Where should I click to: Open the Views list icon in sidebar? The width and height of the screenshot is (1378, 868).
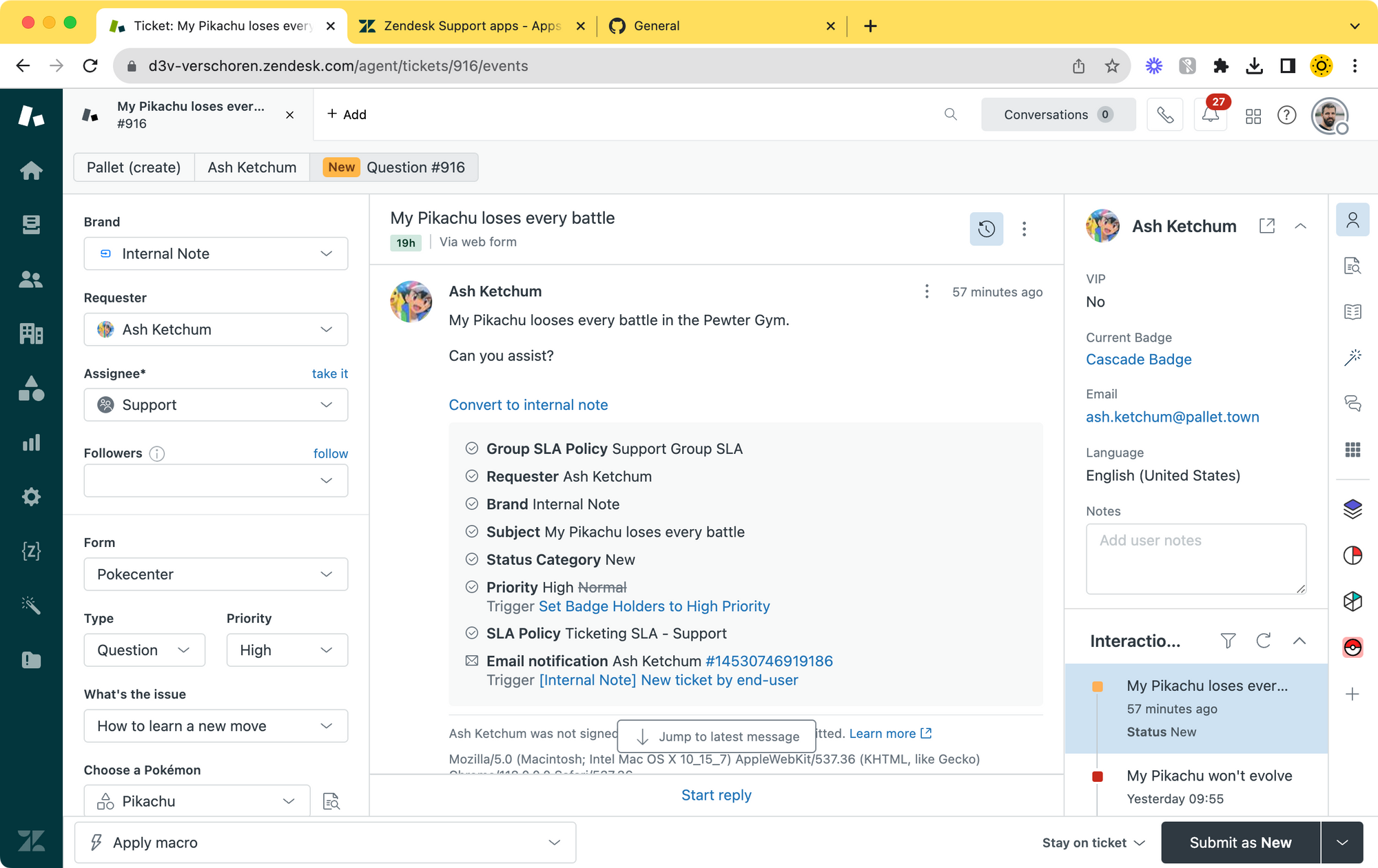coord(31,225)
